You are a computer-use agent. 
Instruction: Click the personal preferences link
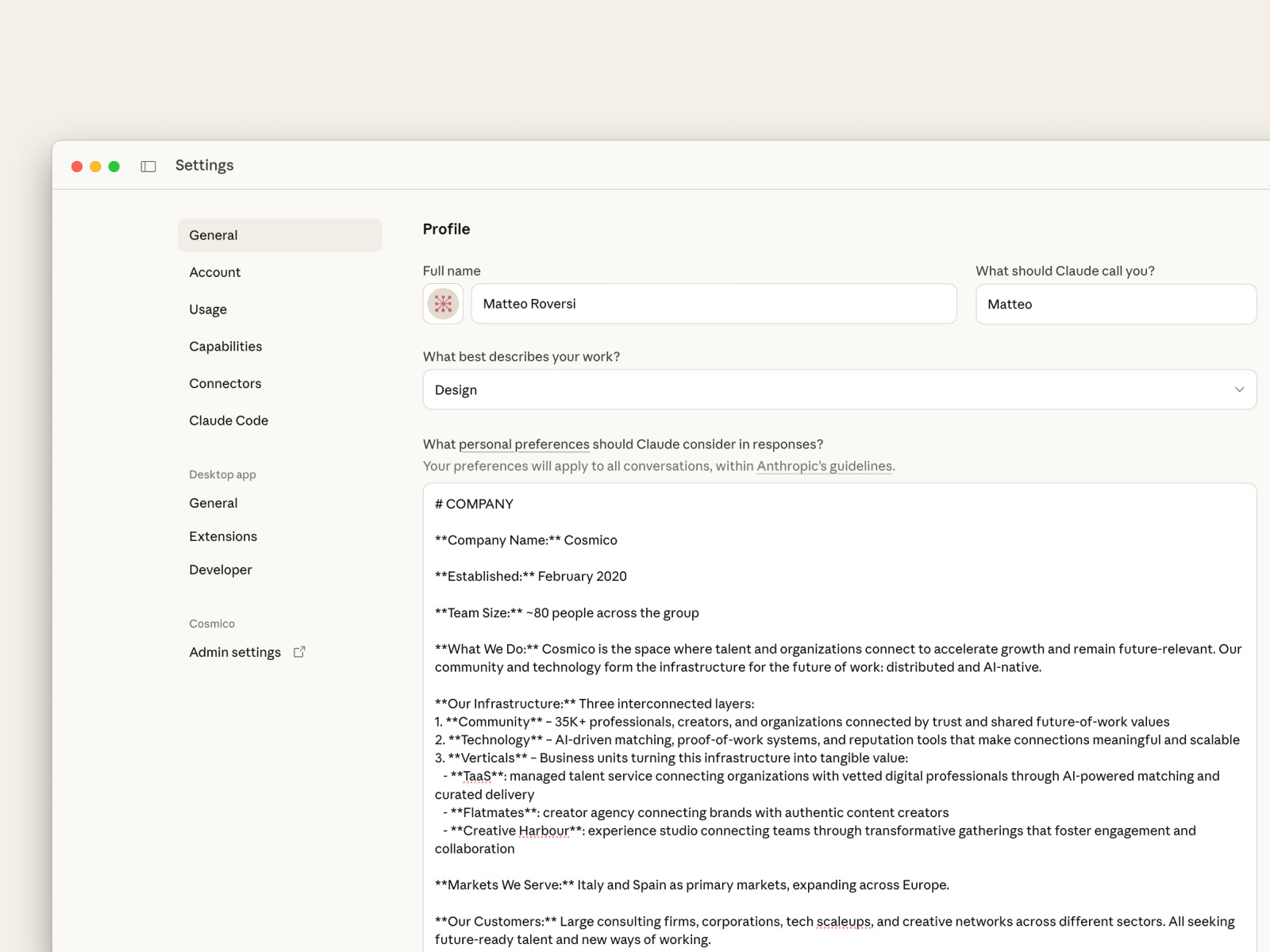coord(524,444)
